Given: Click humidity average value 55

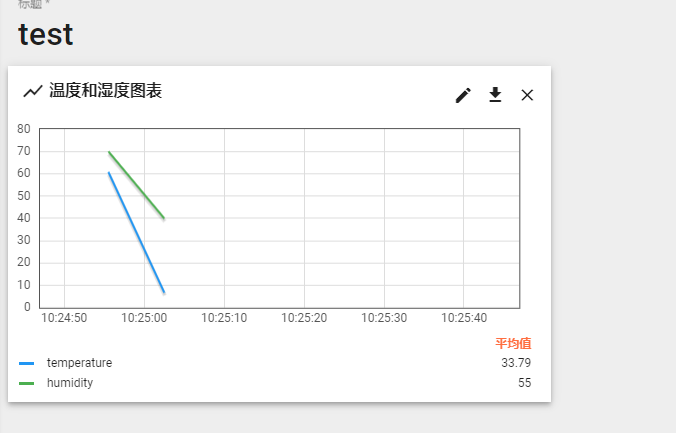Looking at the screenshot, I should tap(524, 382).
